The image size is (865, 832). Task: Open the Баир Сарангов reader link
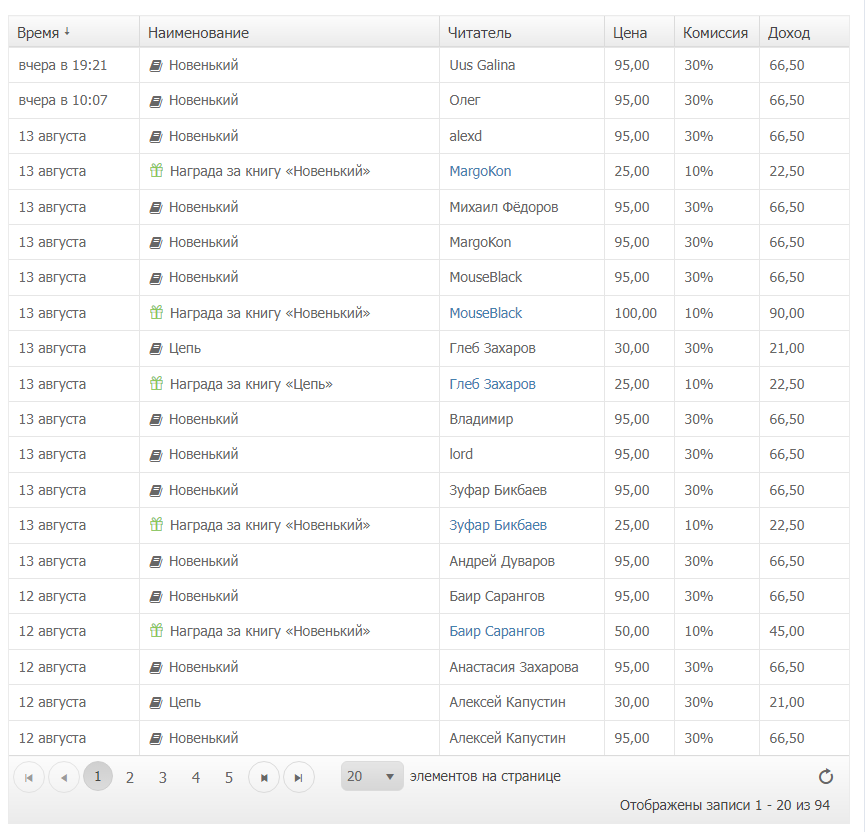[x=497, y=631]
